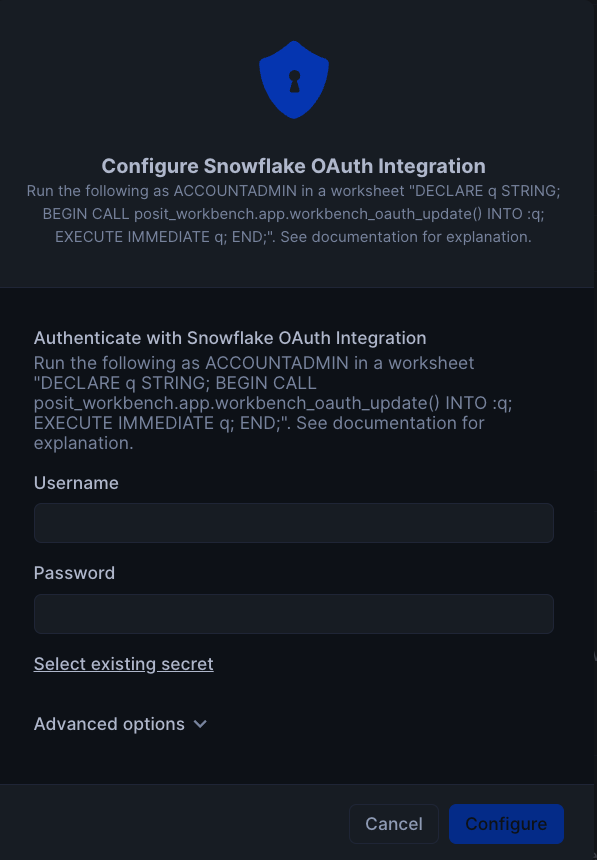Expand the Advanced options chevron arrow
Screen dimensions: 597x860
200,724
